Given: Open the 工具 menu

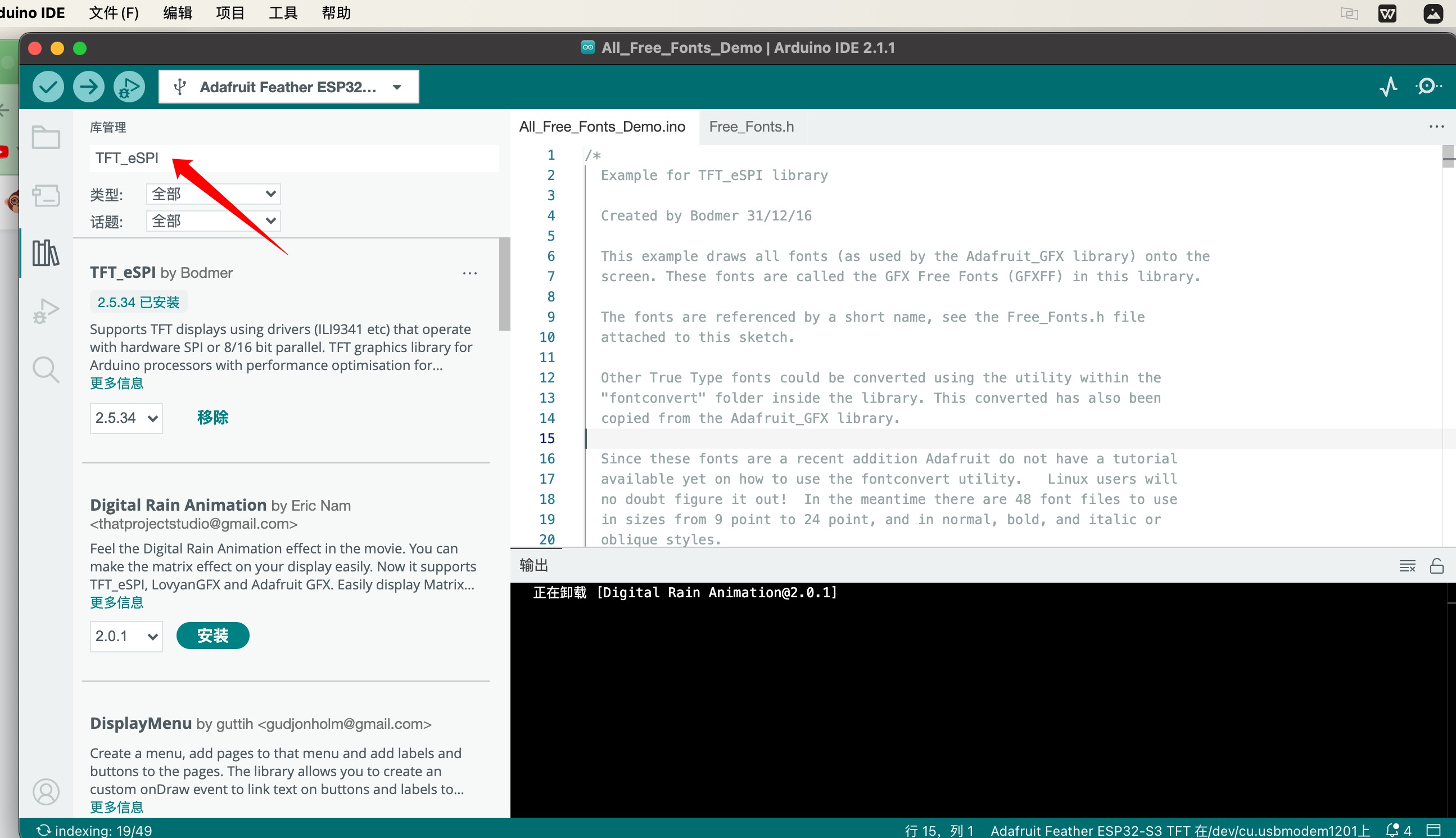Looking at the screenshot, I should [283, 13].
